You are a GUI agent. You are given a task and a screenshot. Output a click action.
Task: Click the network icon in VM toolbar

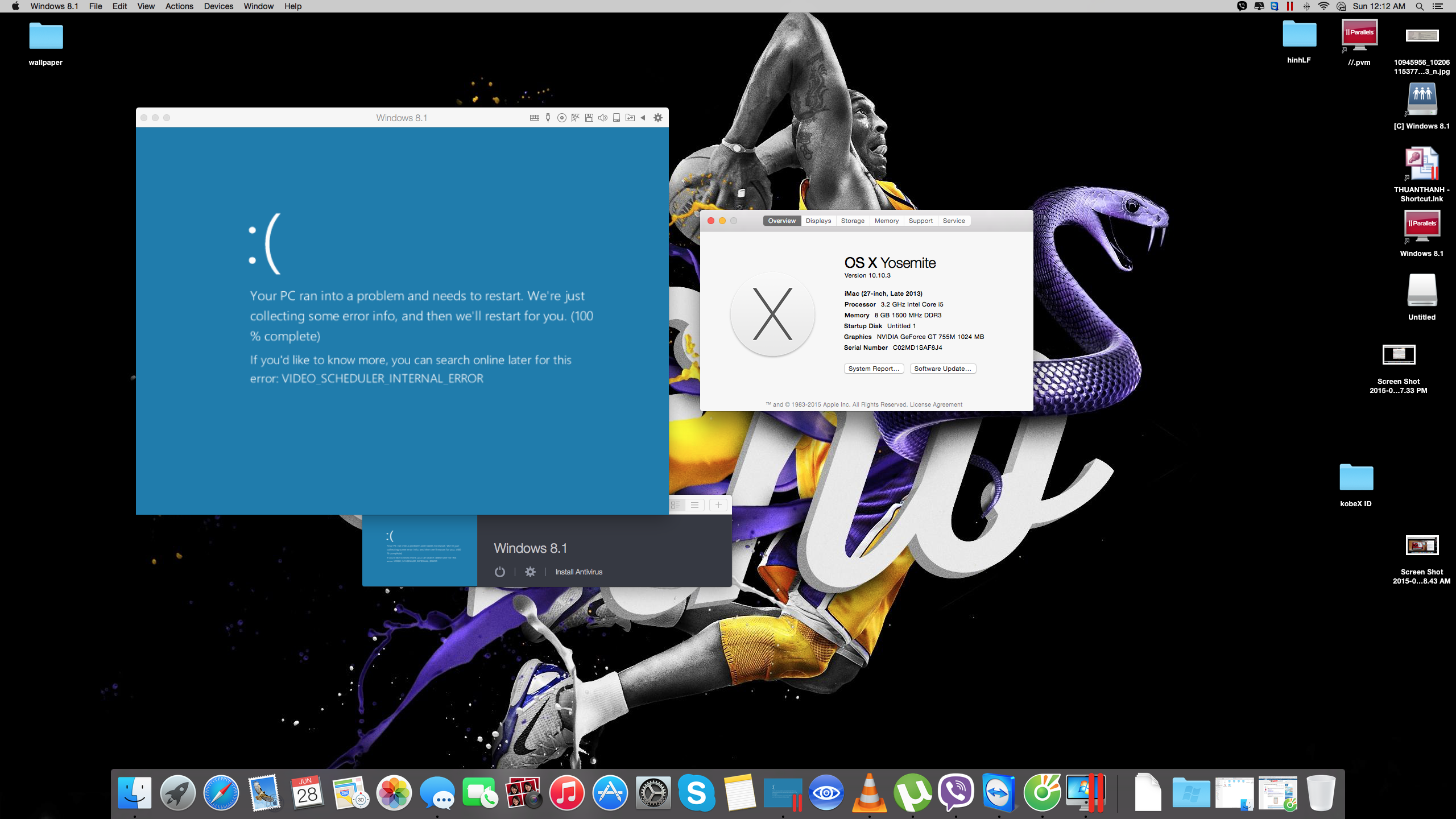(575, 118)
